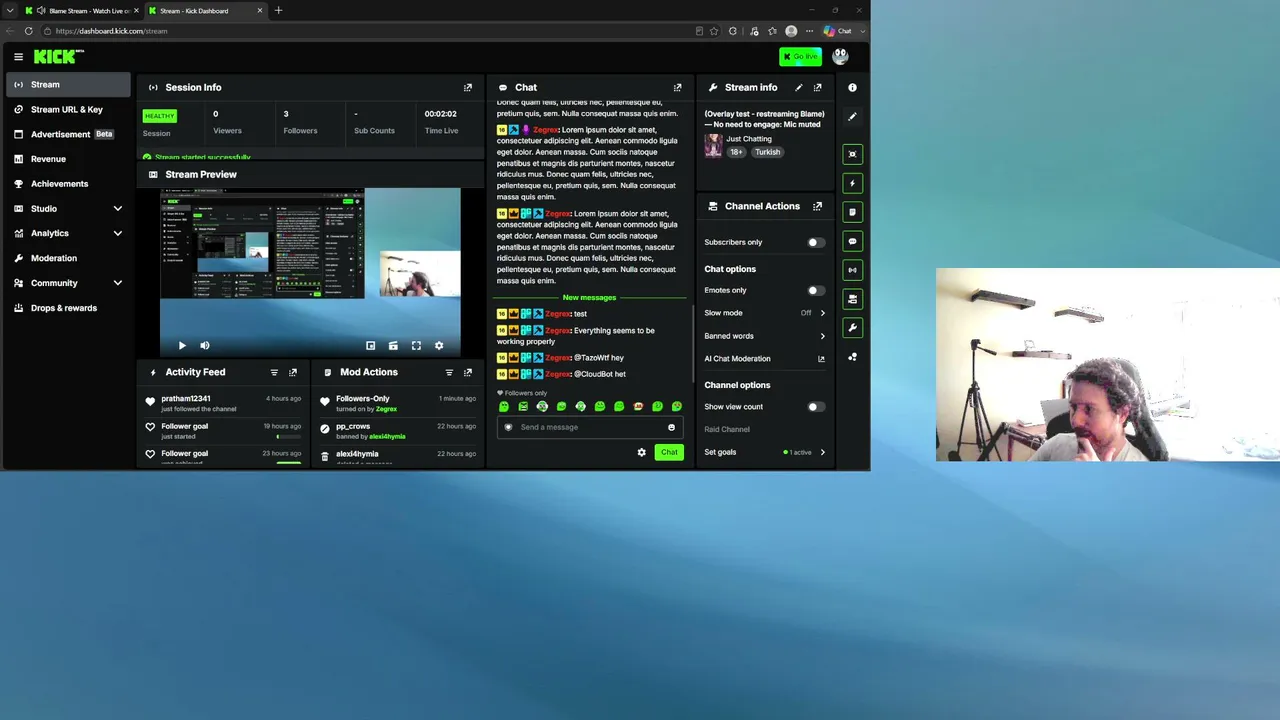Click the Go live button
1280x720 pixels.
tap(800, 57)
